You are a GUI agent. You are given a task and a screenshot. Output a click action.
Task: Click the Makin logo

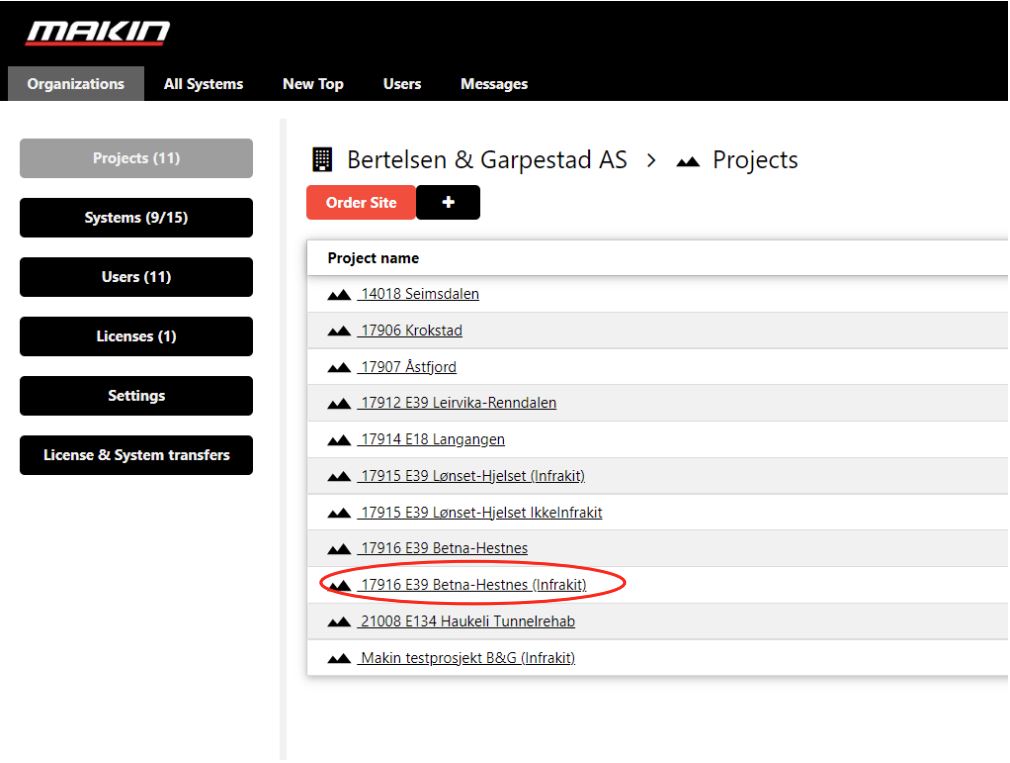pyautogui.click(x=98, y=32)
